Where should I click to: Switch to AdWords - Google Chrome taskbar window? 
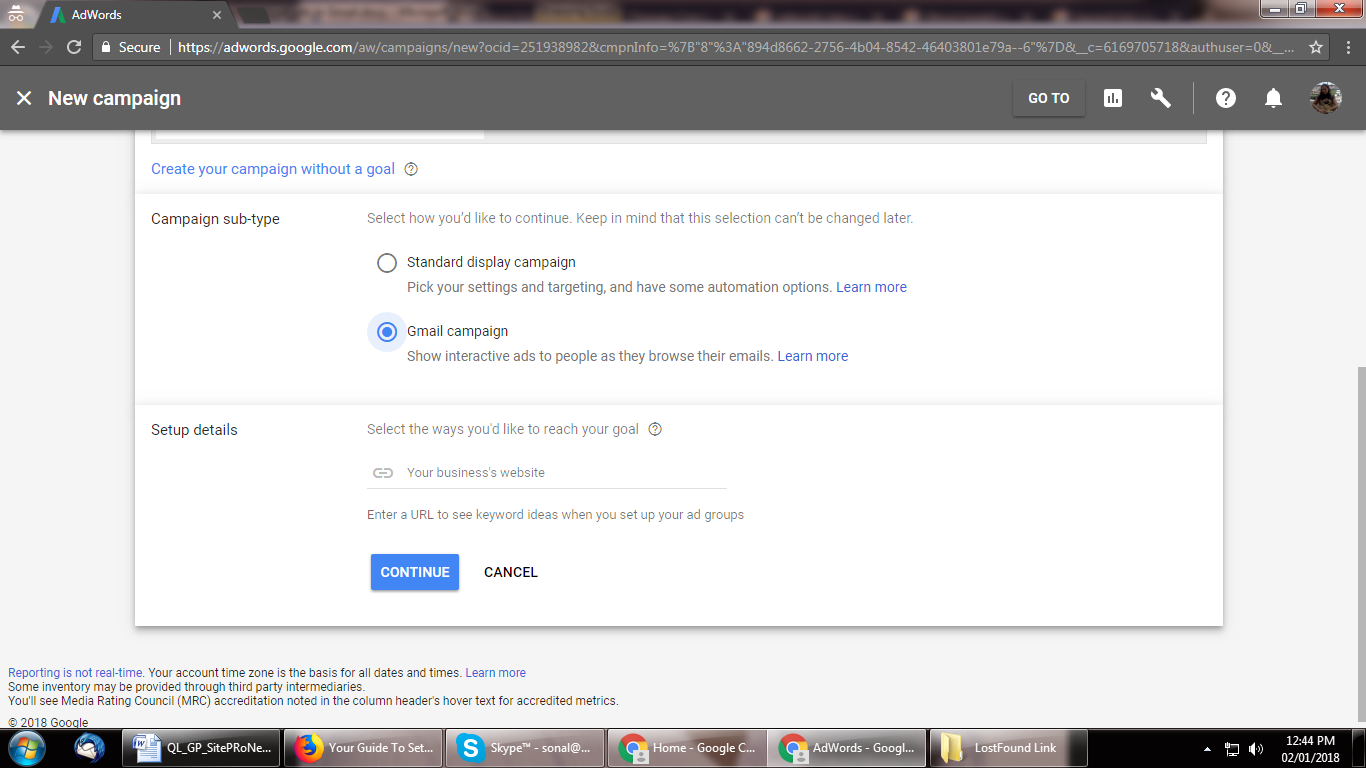pyautogui.click(x=848, y=747)
